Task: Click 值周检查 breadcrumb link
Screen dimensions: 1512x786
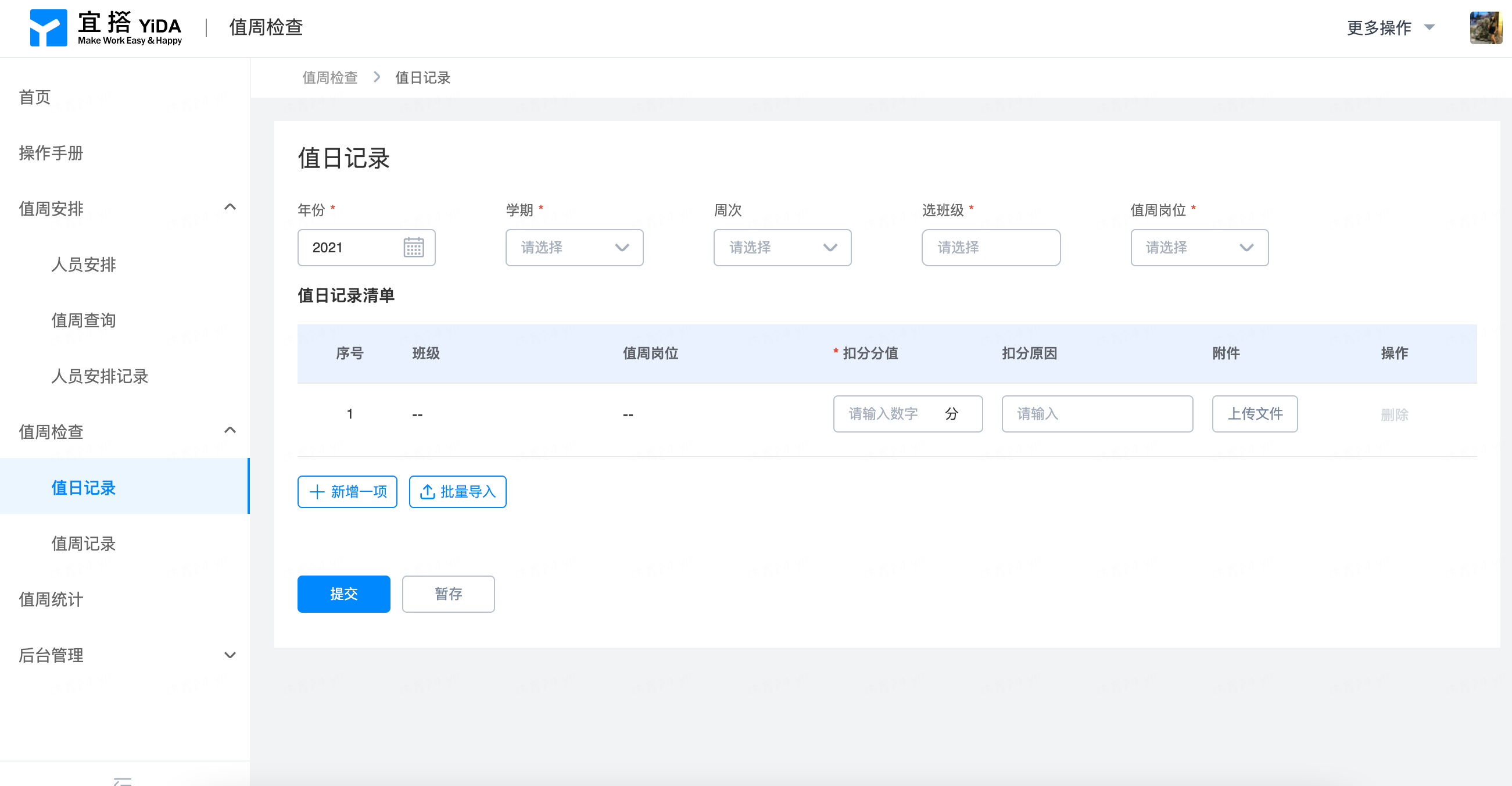Action: 329,77
